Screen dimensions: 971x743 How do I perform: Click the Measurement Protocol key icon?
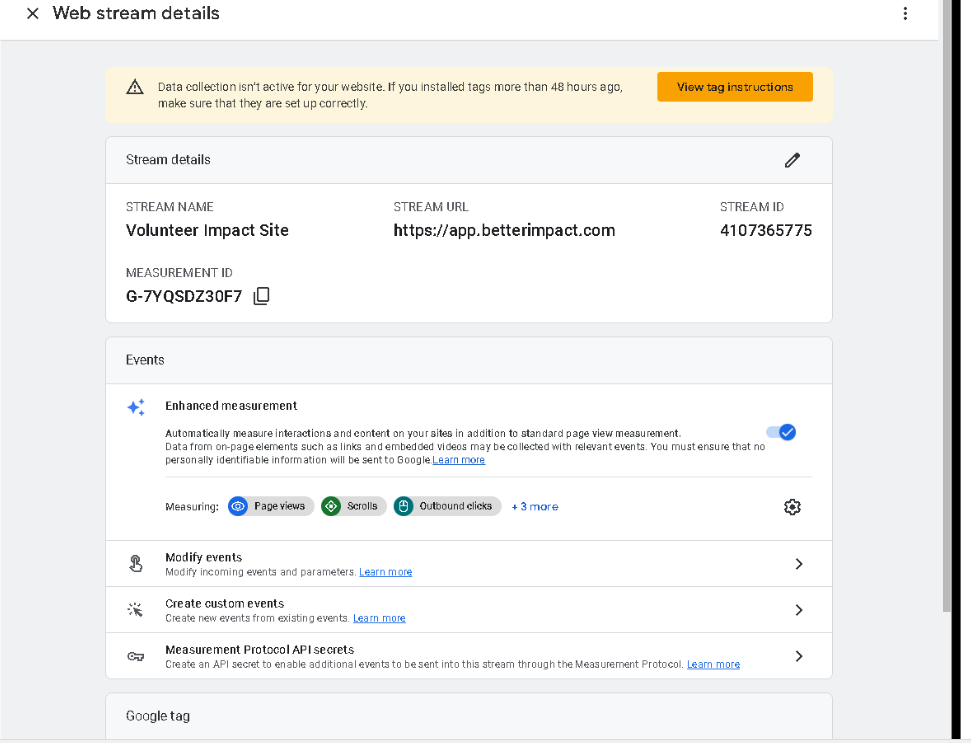136,657
